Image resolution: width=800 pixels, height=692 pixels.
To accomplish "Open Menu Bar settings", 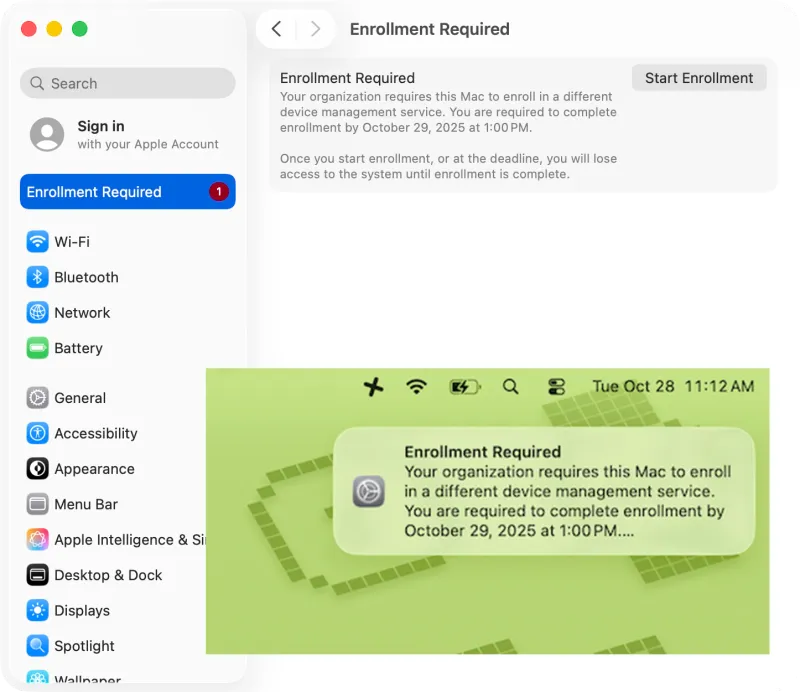I will [86, 504].
